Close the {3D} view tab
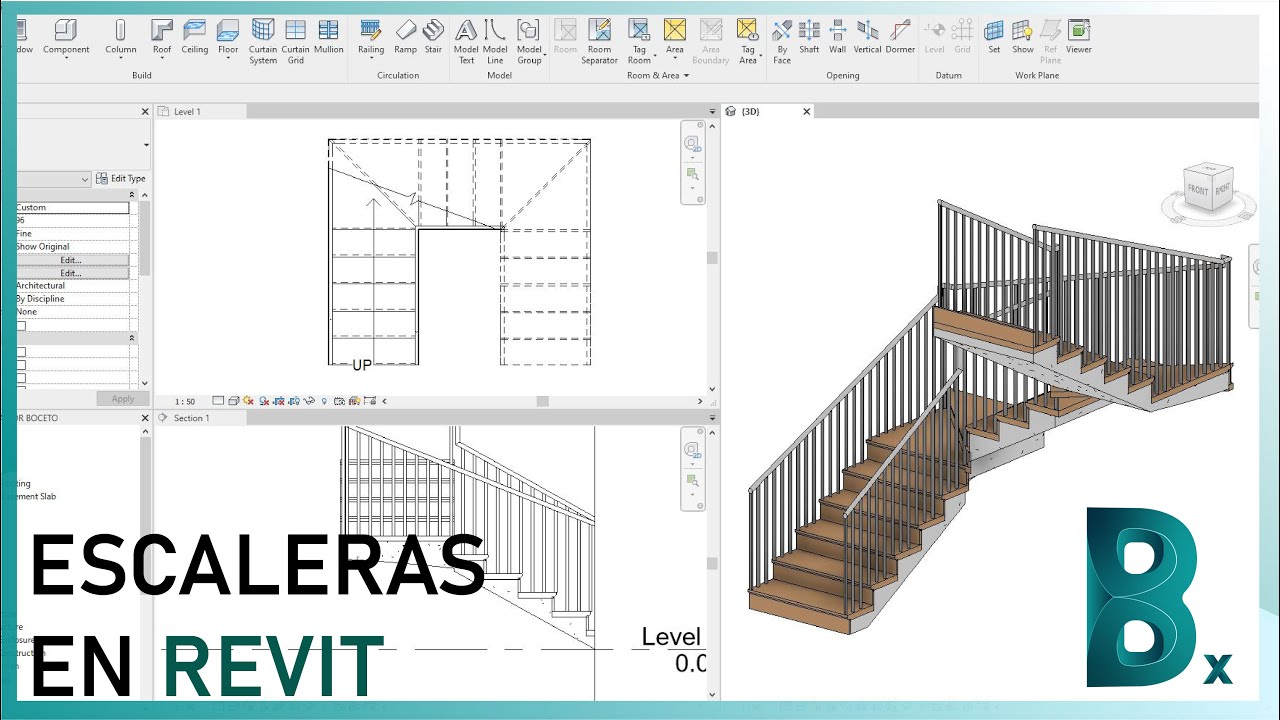Screen dimensions: 1280x720 tap(807, 112)
